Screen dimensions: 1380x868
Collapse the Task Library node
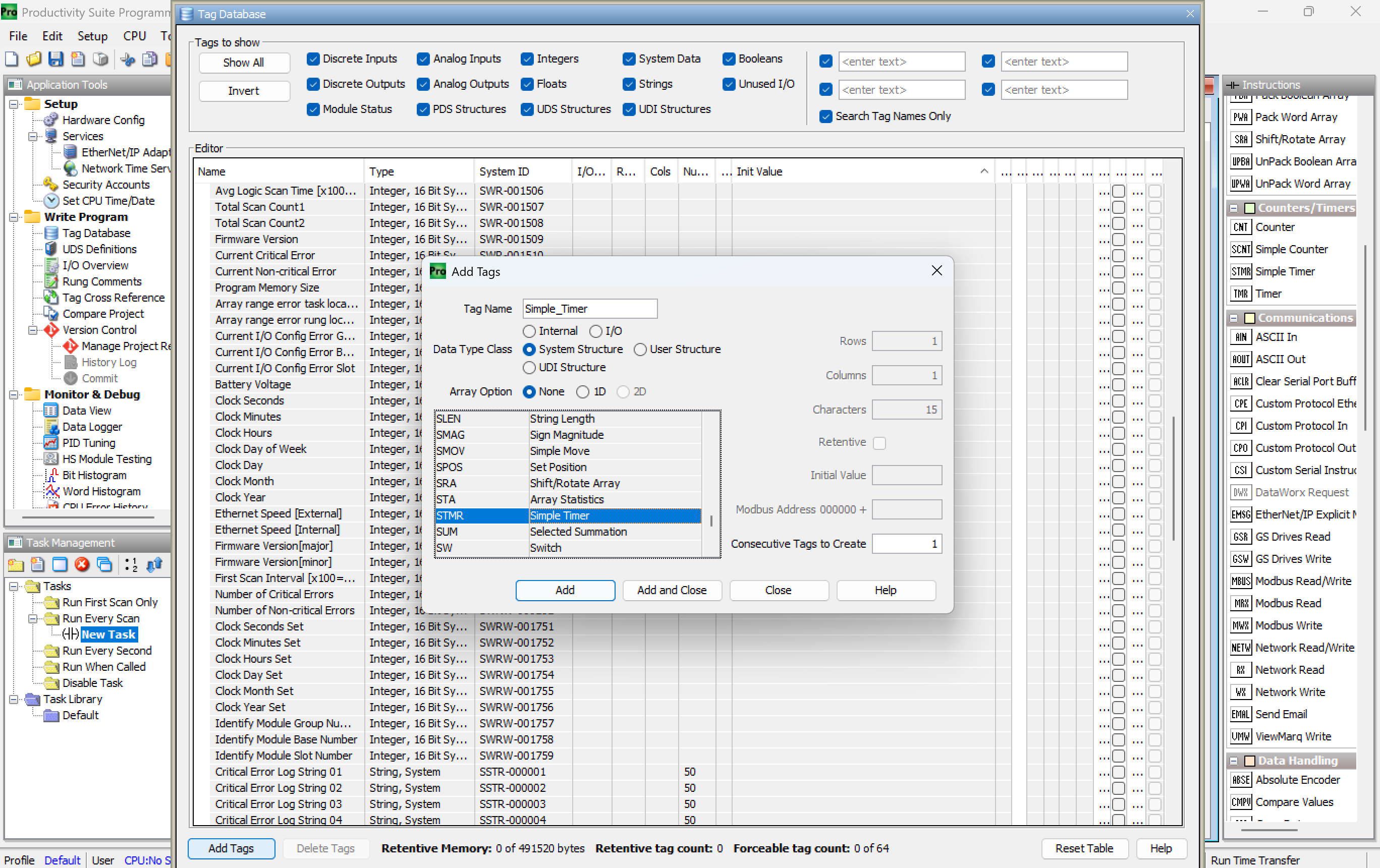14,700
